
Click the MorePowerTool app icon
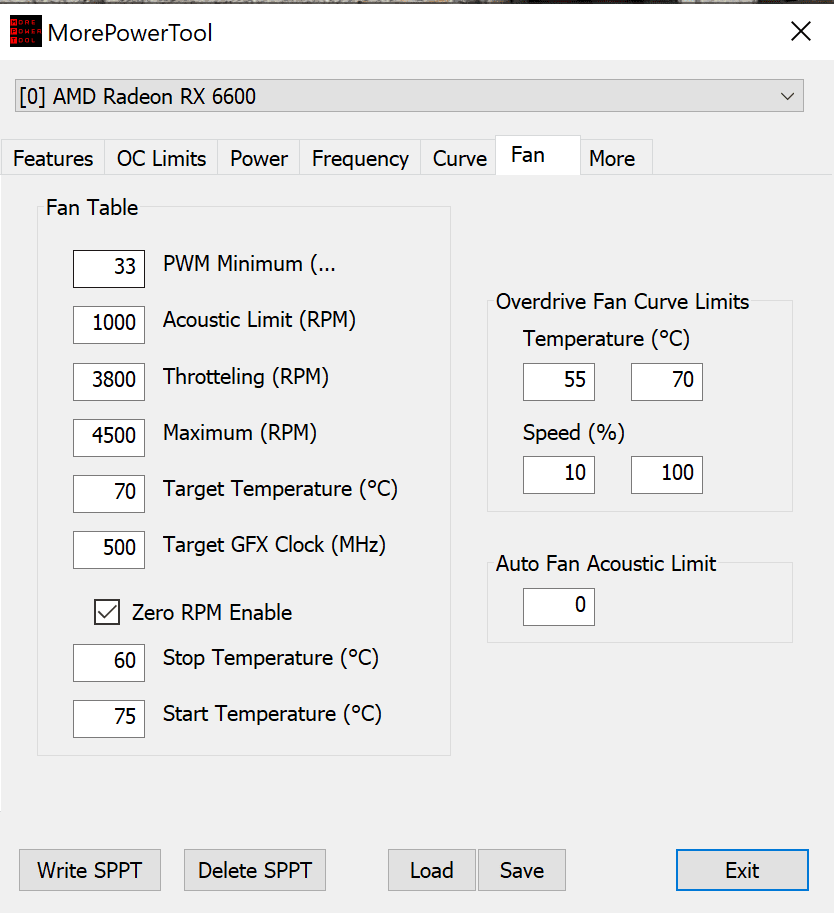pyautogui.click(x=25, y=33)
